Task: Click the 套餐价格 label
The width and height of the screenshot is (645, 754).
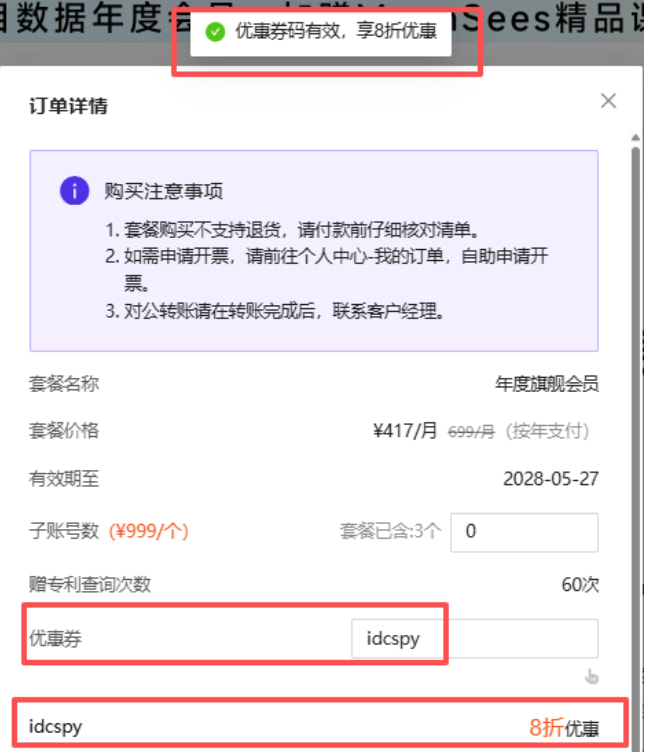Action: 64,430
